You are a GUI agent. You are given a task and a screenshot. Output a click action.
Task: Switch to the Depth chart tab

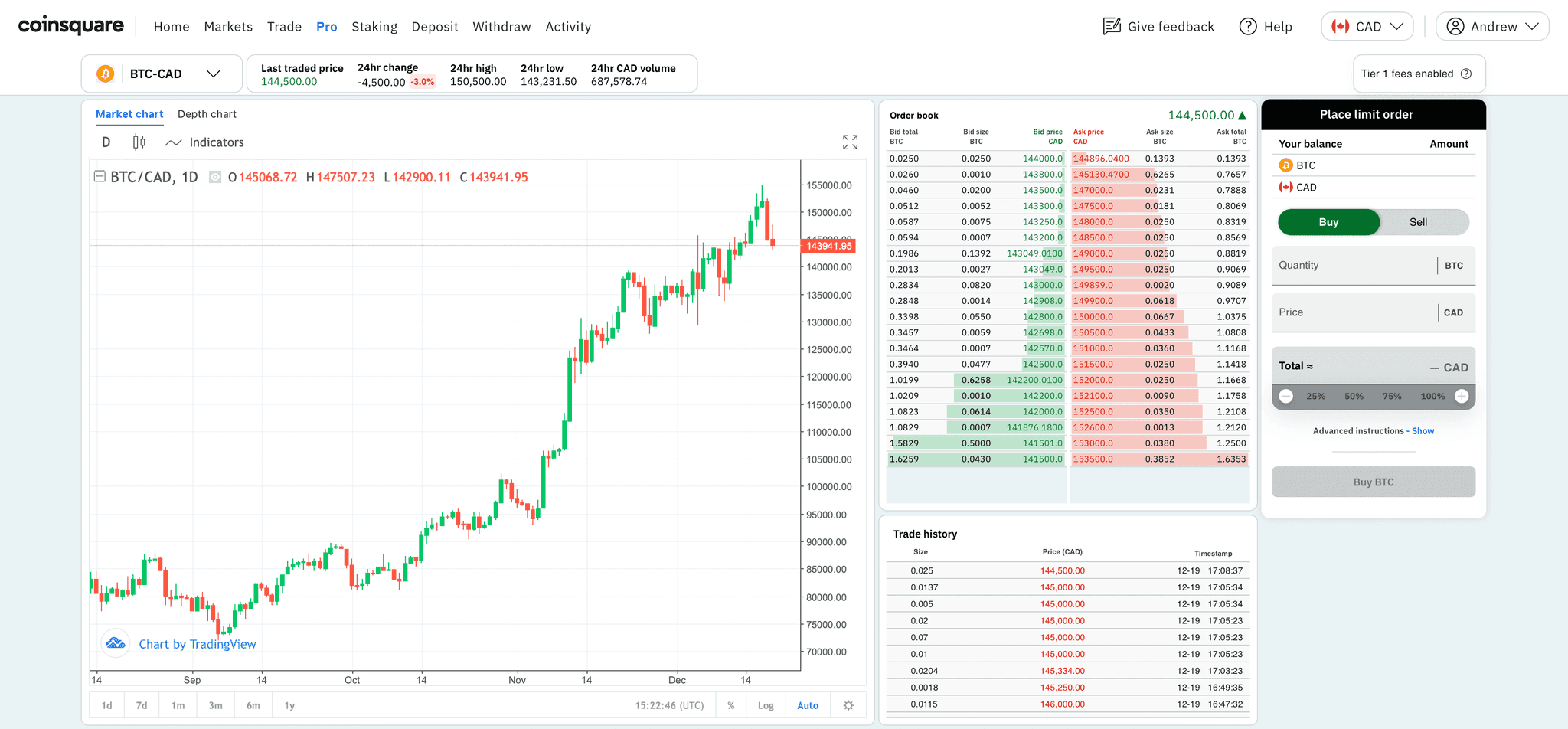tap(207, 114)
